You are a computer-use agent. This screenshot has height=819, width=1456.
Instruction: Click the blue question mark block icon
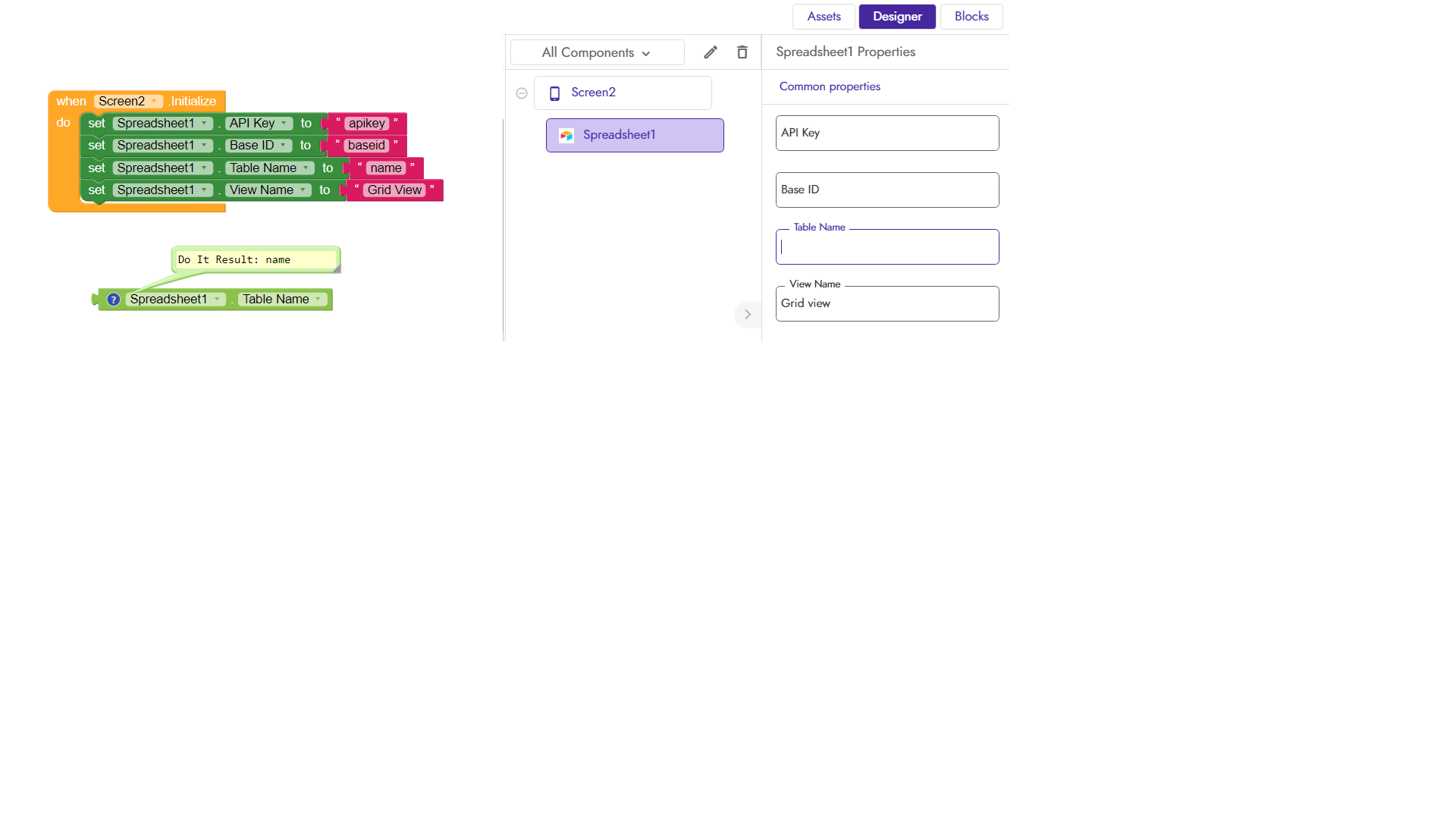click(113, 300)
